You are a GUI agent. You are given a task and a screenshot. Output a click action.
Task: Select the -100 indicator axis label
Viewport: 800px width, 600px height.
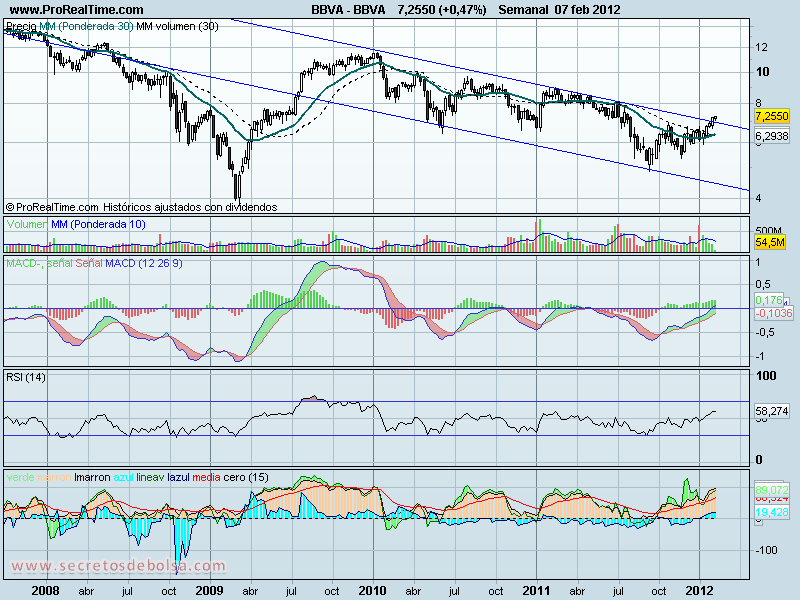click(766, 551)
